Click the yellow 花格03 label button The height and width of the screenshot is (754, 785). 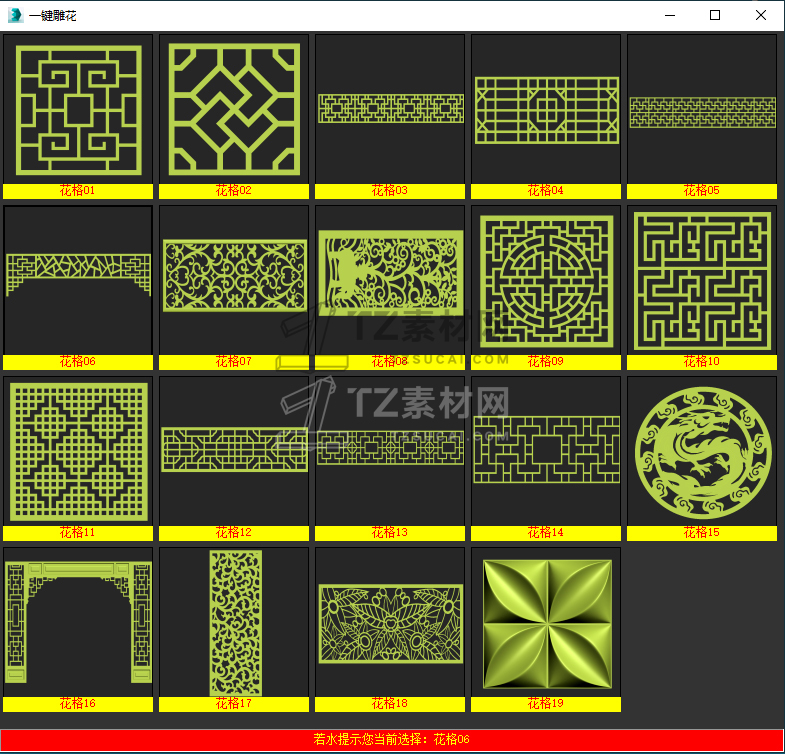point(390,191)
